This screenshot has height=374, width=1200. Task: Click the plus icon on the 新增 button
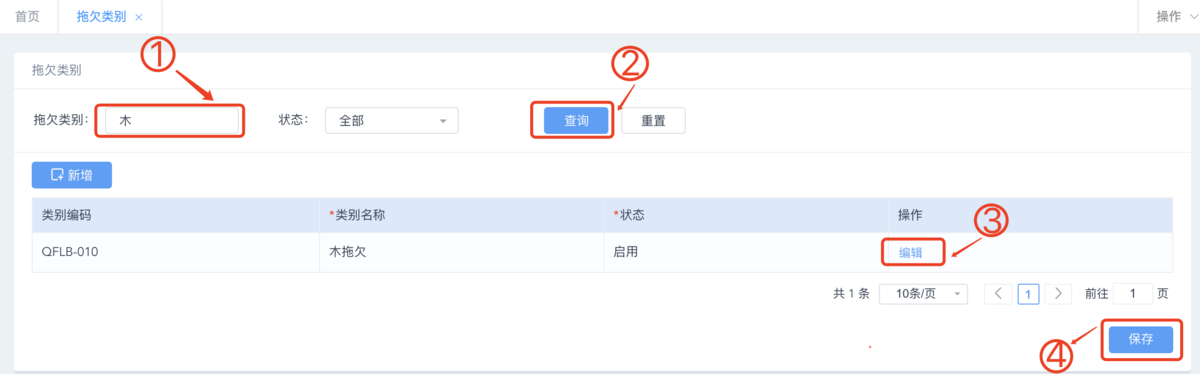[x=56, y=175]
